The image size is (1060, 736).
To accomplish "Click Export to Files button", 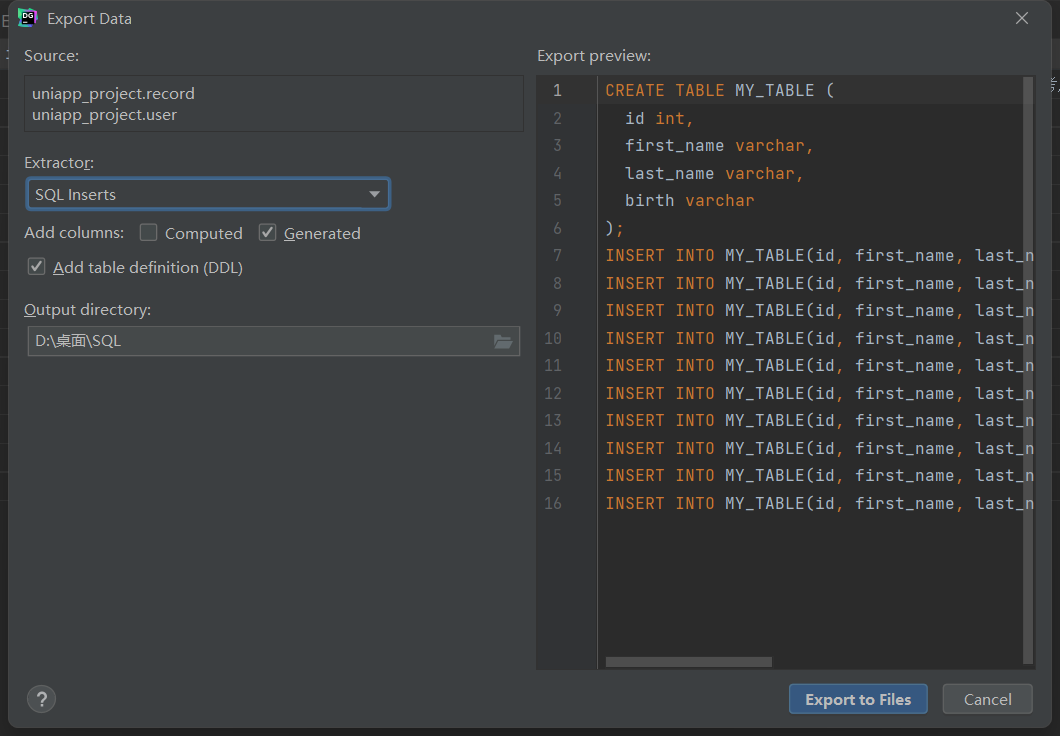I will click(857, 699).
